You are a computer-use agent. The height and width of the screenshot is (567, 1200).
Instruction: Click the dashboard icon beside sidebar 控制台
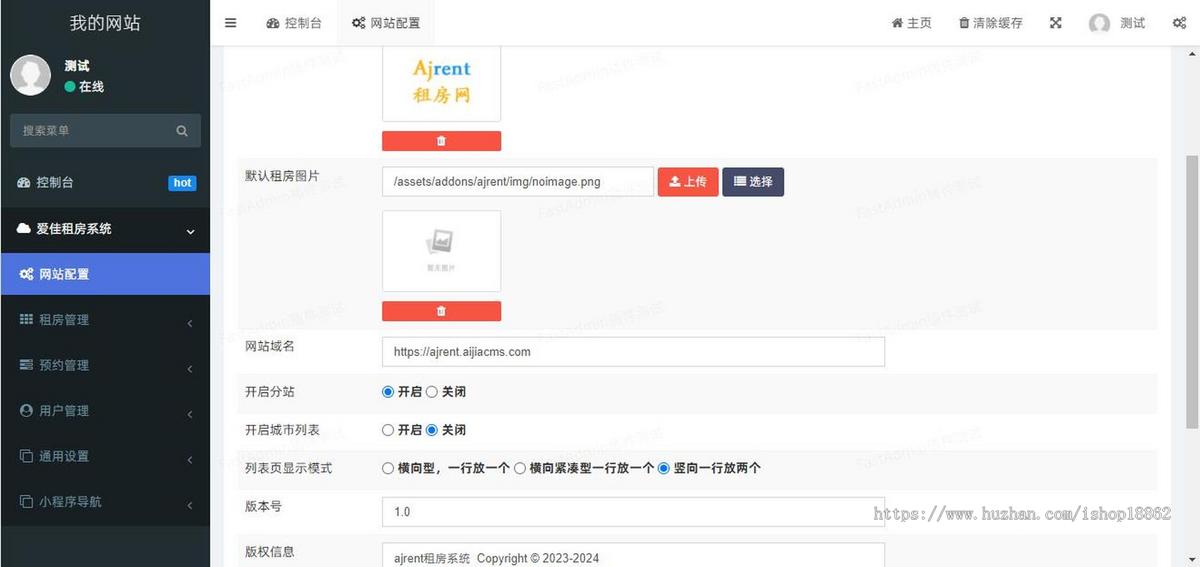click(24, 183)
